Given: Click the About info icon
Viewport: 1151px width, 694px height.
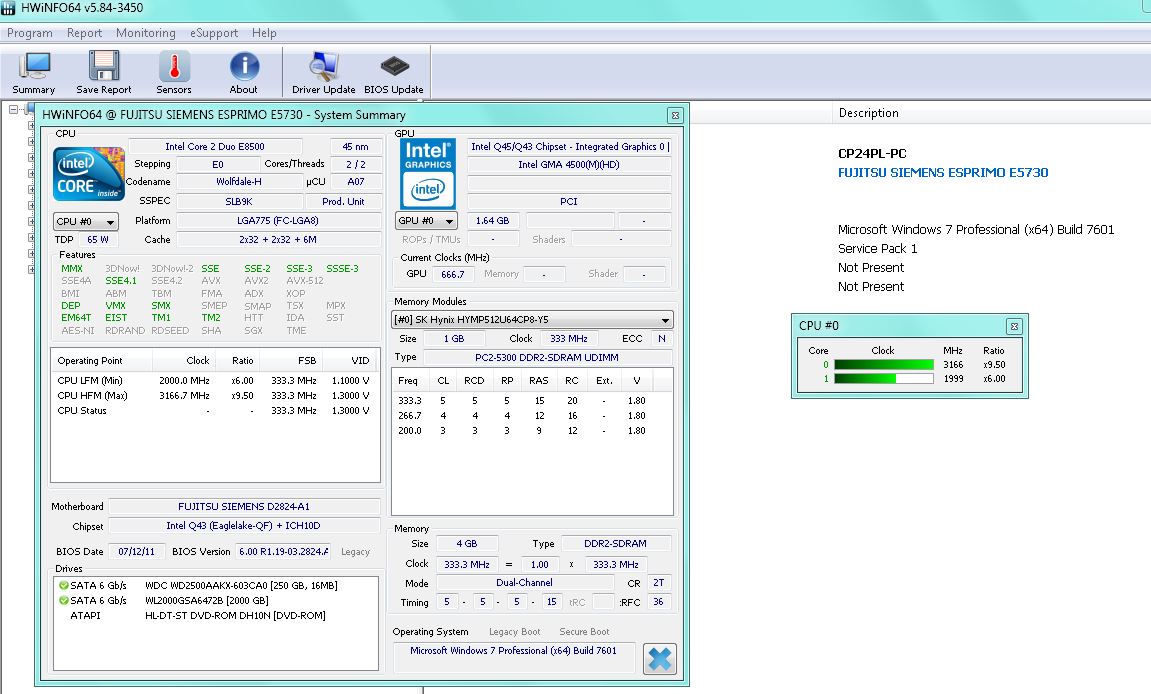Looking at the screenshot, I should [x=244, y=73].
